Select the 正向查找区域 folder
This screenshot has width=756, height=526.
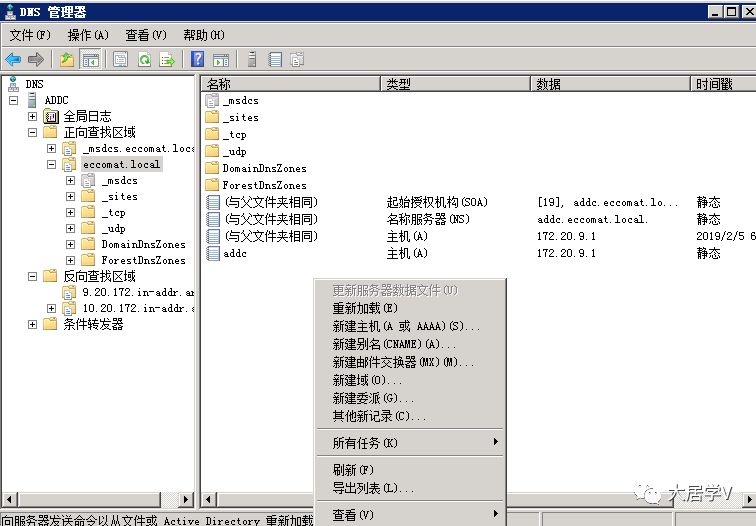click(99, 132)
